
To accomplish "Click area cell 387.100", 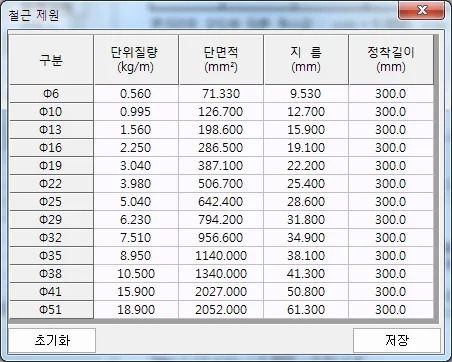I will tap(221, 166).
